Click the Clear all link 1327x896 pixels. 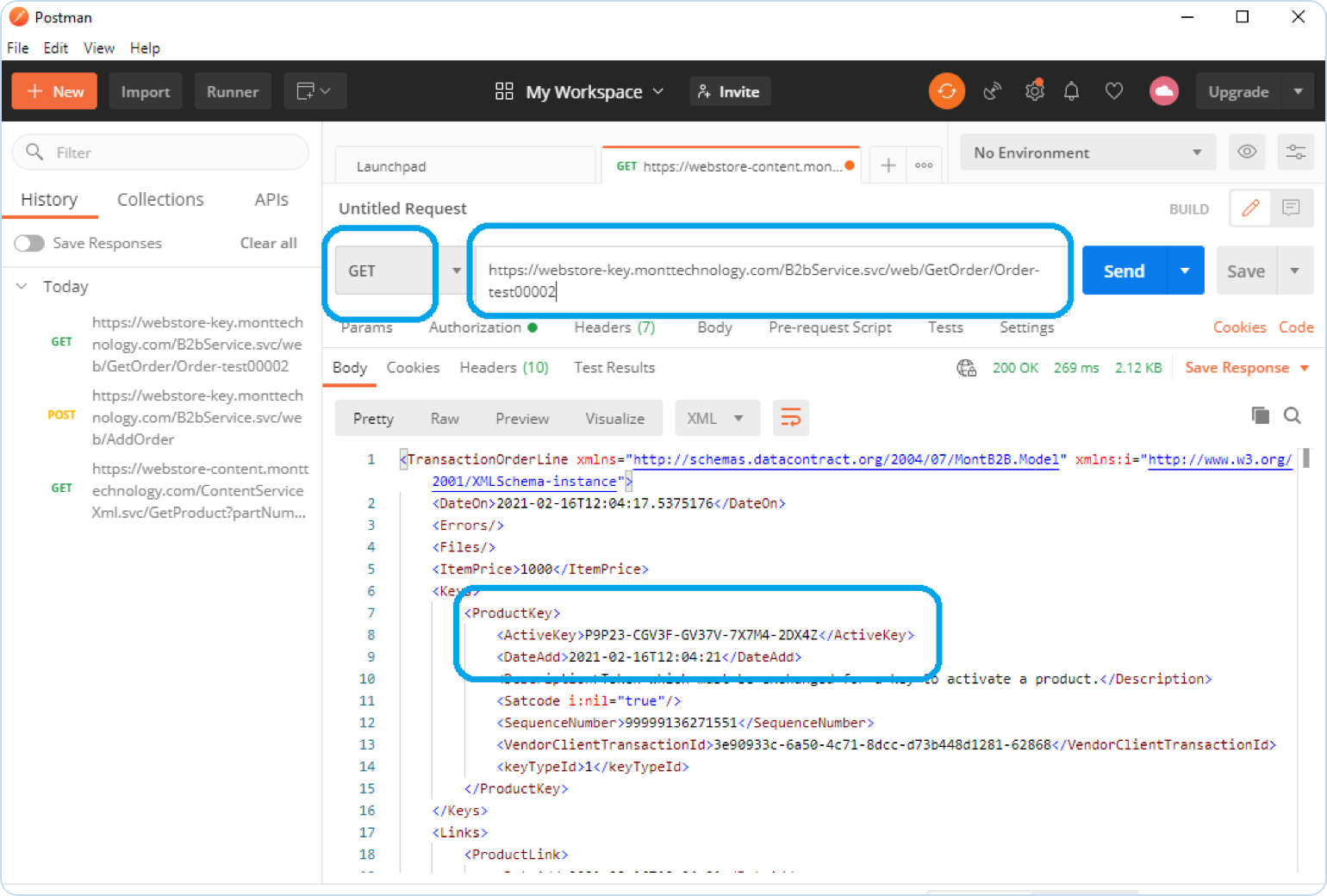pyautogui.click(x=268, y=244)
